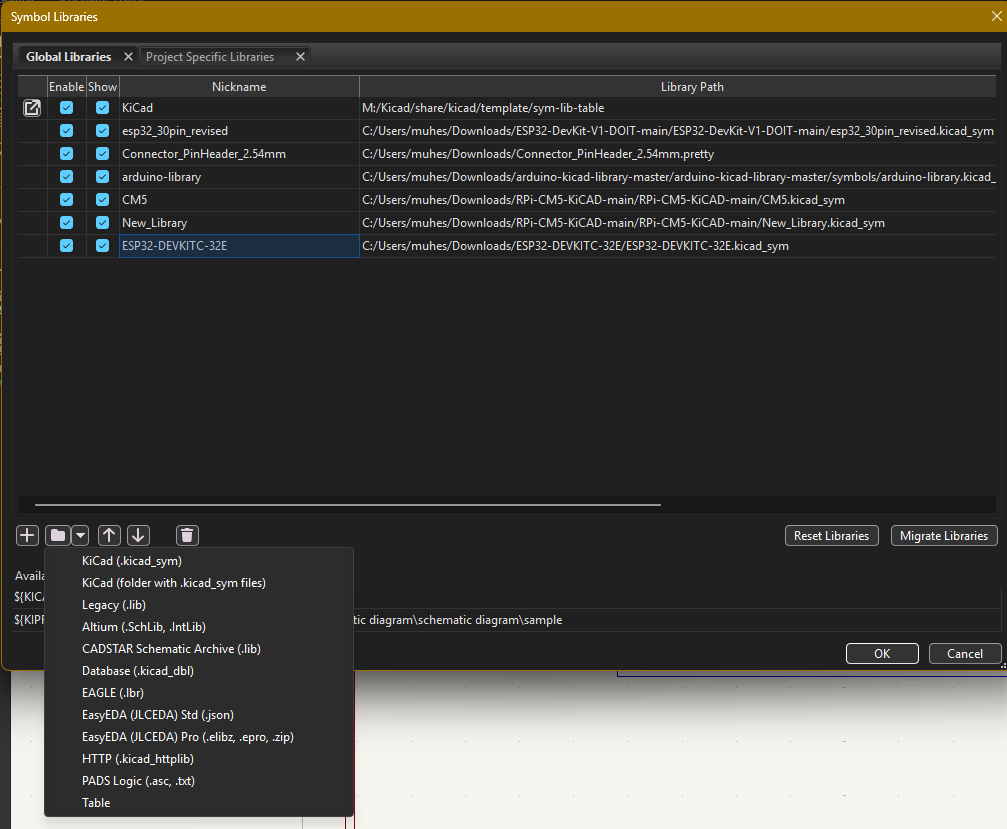Close the Global Libraries tab
1007x829 pixels.
click(128, 57)
